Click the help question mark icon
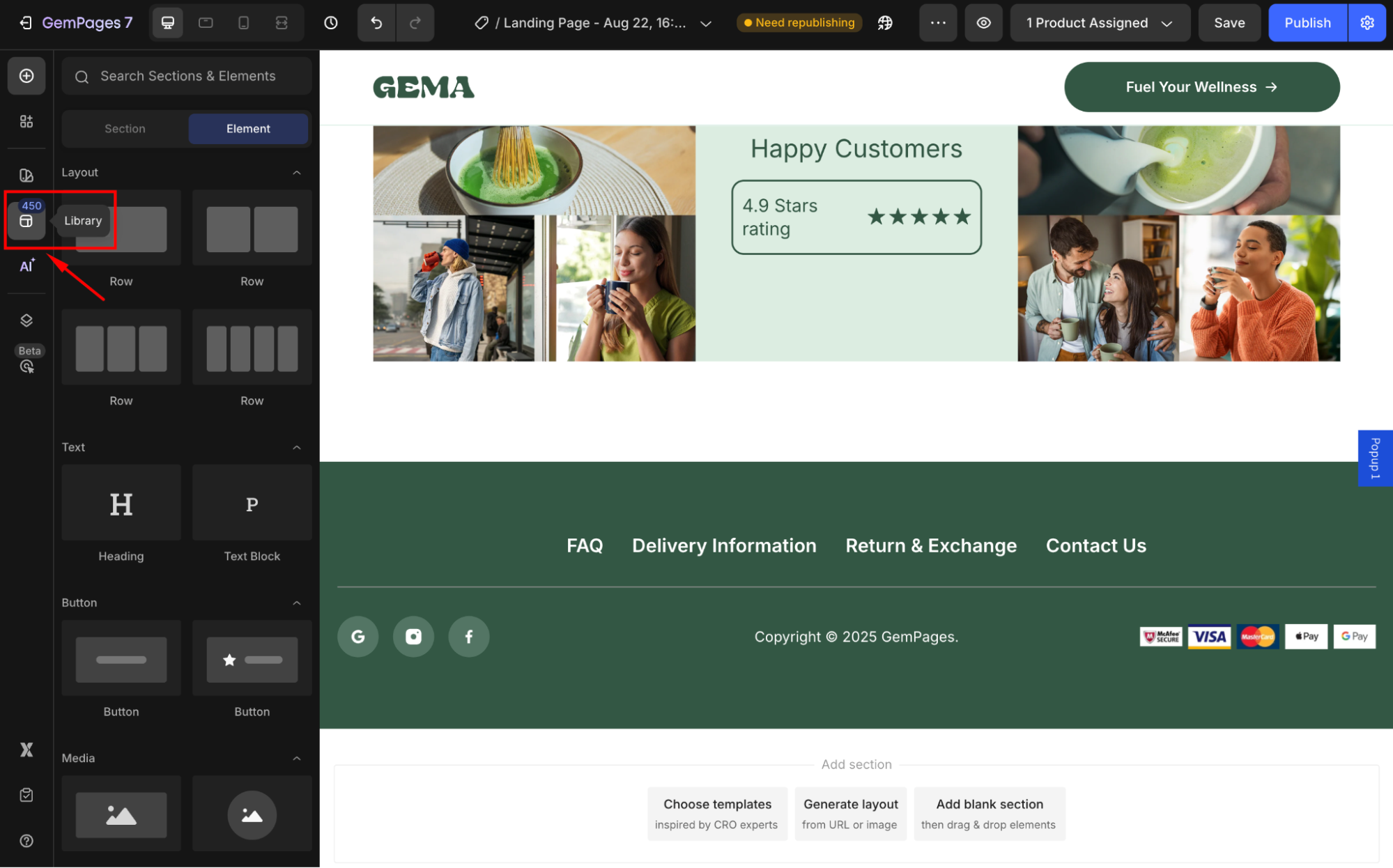Viewport: 1393px width, 868px height. (x=26, y=841)
